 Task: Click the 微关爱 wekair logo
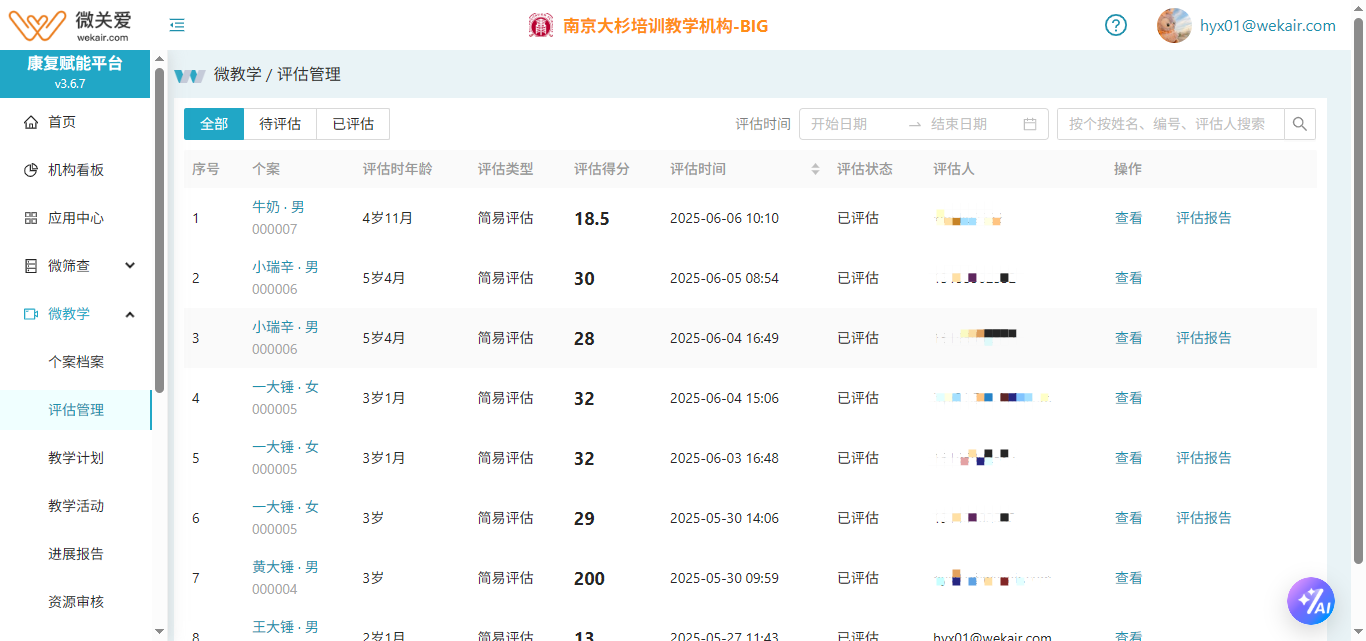(x=70, y=24)
